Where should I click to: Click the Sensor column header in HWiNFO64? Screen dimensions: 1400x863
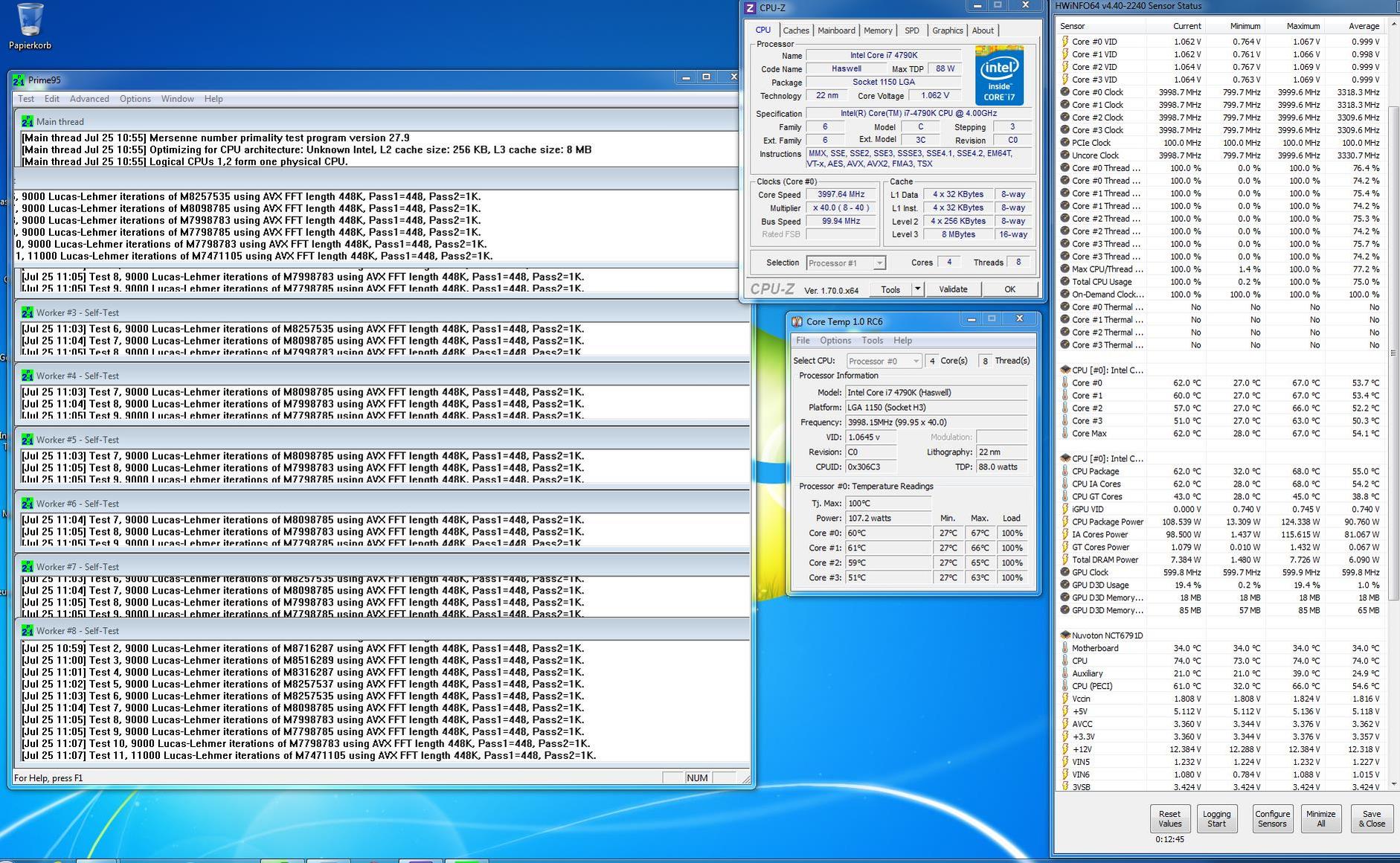pyautogui.click(x=1102, y=26)
